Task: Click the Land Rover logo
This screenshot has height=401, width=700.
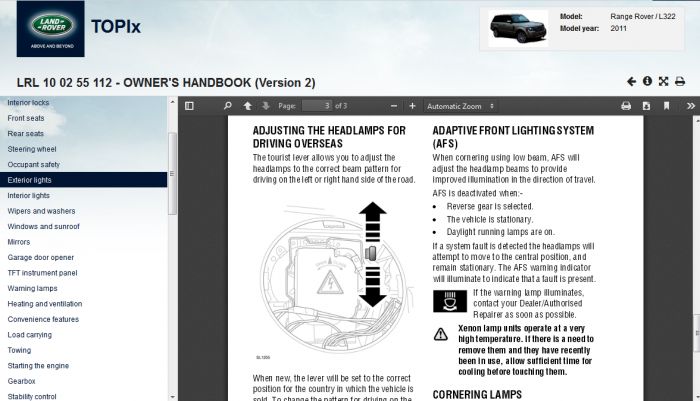Action: pyautogui.click(x=50, y=29)
